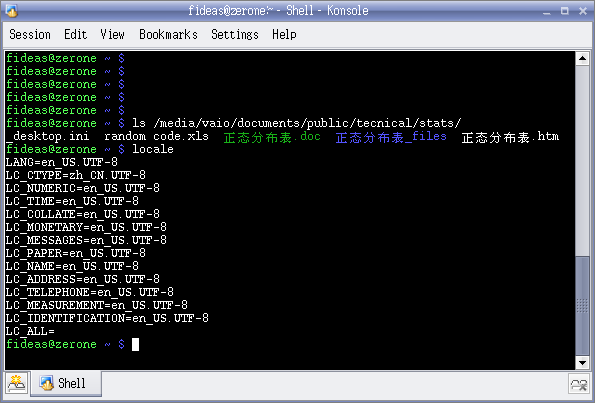Viewport: 595px width, 403px height.
Task: Click the terminal scrollbar thumb
Action: tap(582, 306)
